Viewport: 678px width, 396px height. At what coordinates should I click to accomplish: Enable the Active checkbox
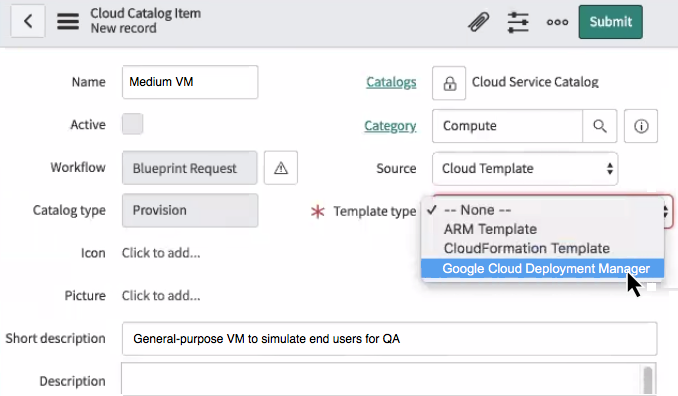(x=132, y=124)
